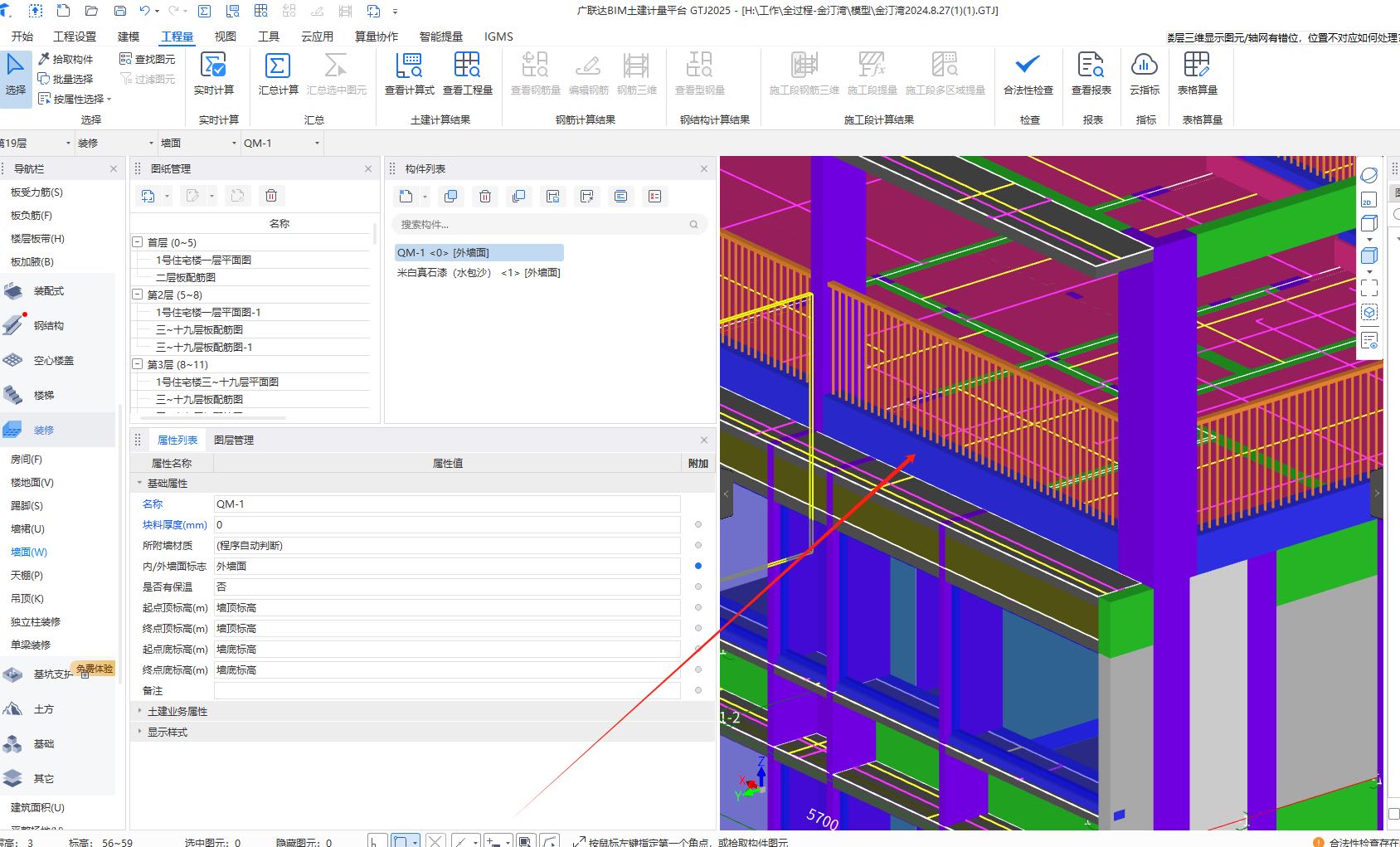Click 查找图元 find element tool
This screenshot has width=1400, height=847.
click(x=148, y=59)
